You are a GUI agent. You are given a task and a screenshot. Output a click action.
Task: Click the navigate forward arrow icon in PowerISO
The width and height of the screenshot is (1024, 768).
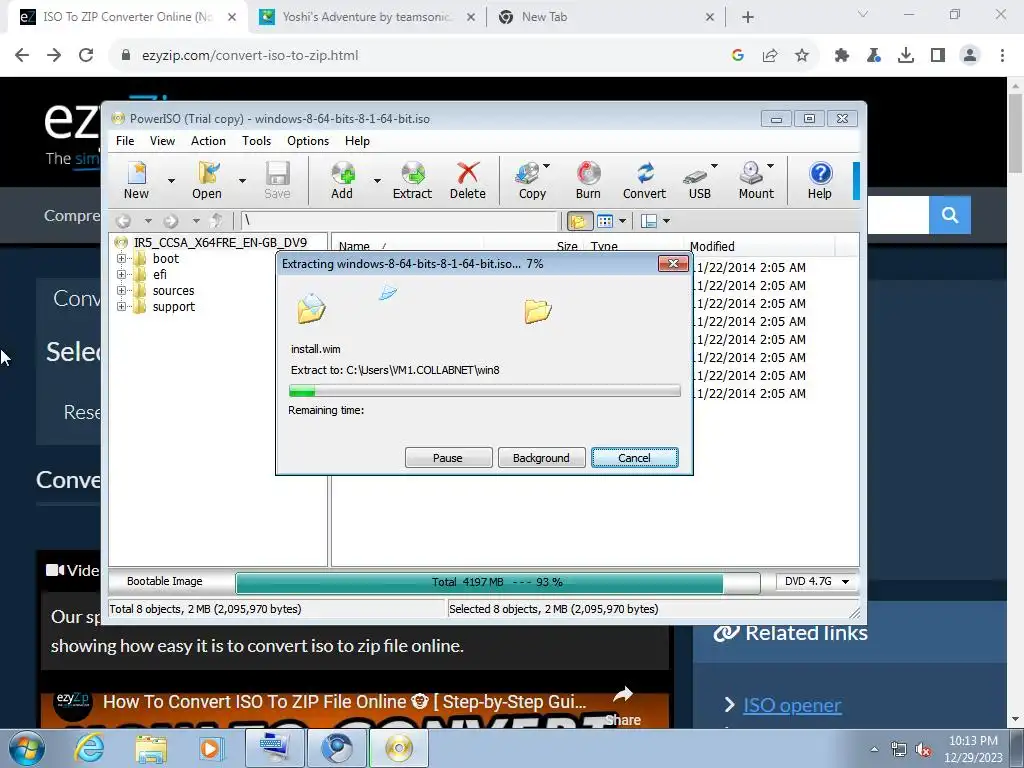click(171, 221)
